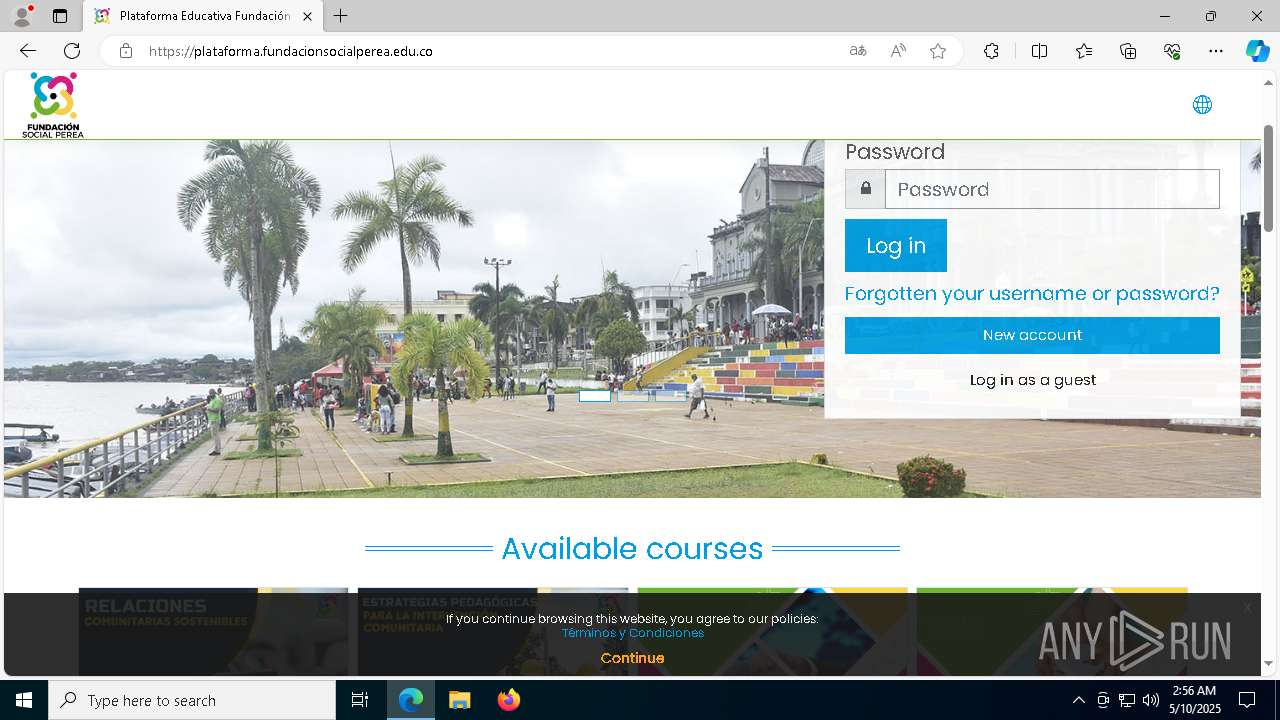Select the Plataforma Educativa Fundación tab

coord(203,16)
